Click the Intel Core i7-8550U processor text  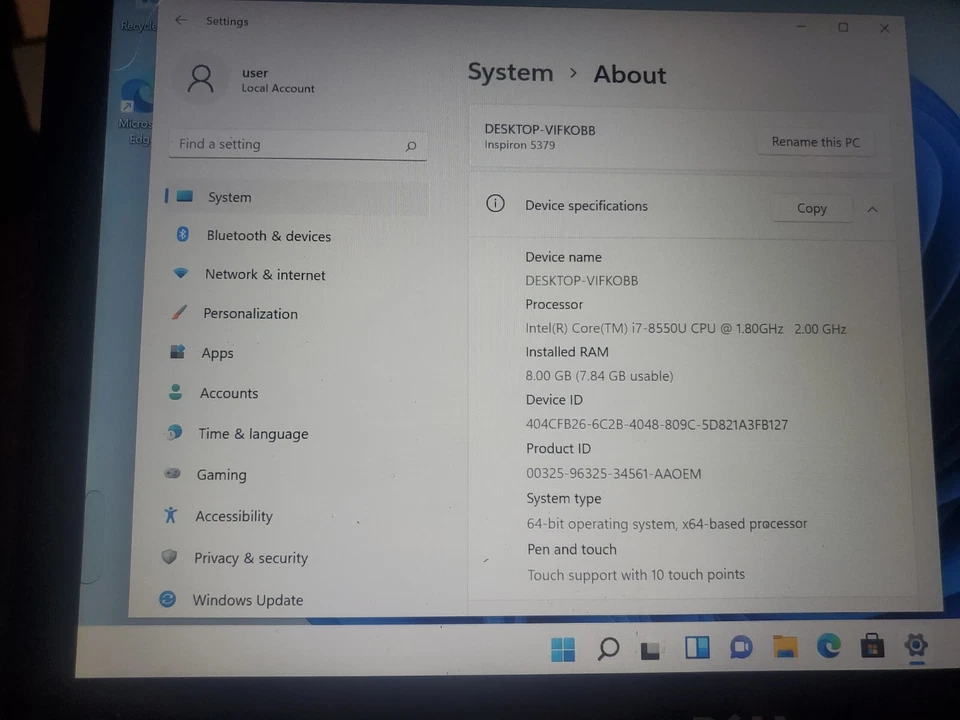pyautogui.click(x=686, y=329)
